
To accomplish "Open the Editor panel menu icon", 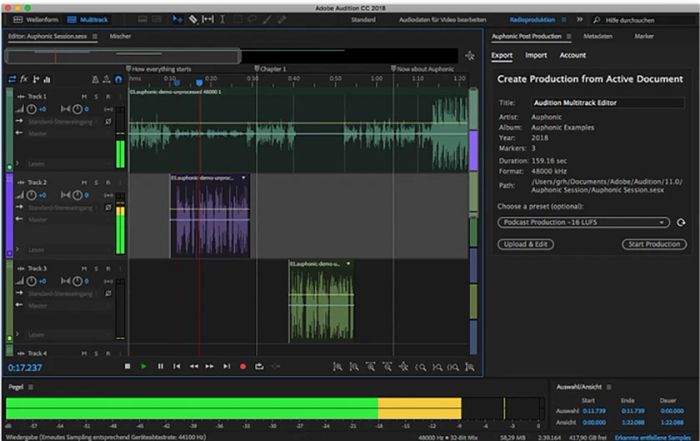I will (95, 36).
